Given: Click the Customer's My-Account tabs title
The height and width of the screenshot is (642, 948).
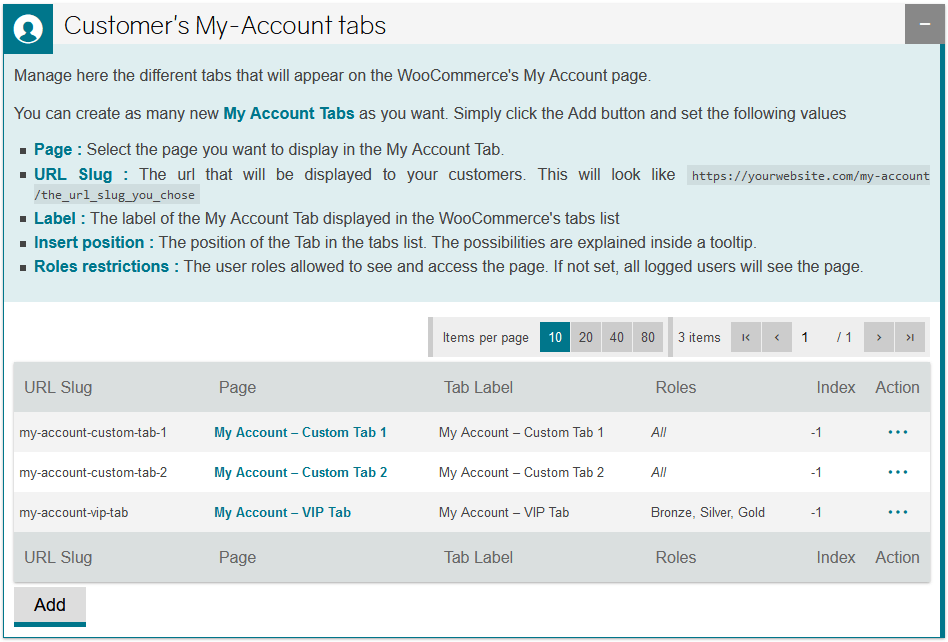Looking at the screenshot, I should (225, 25).
